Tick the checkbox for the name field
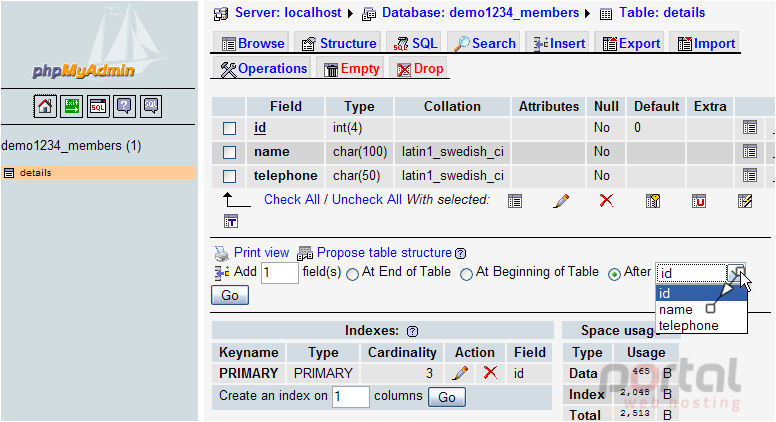Screen dimensions: 776x422 pos(229,152)
